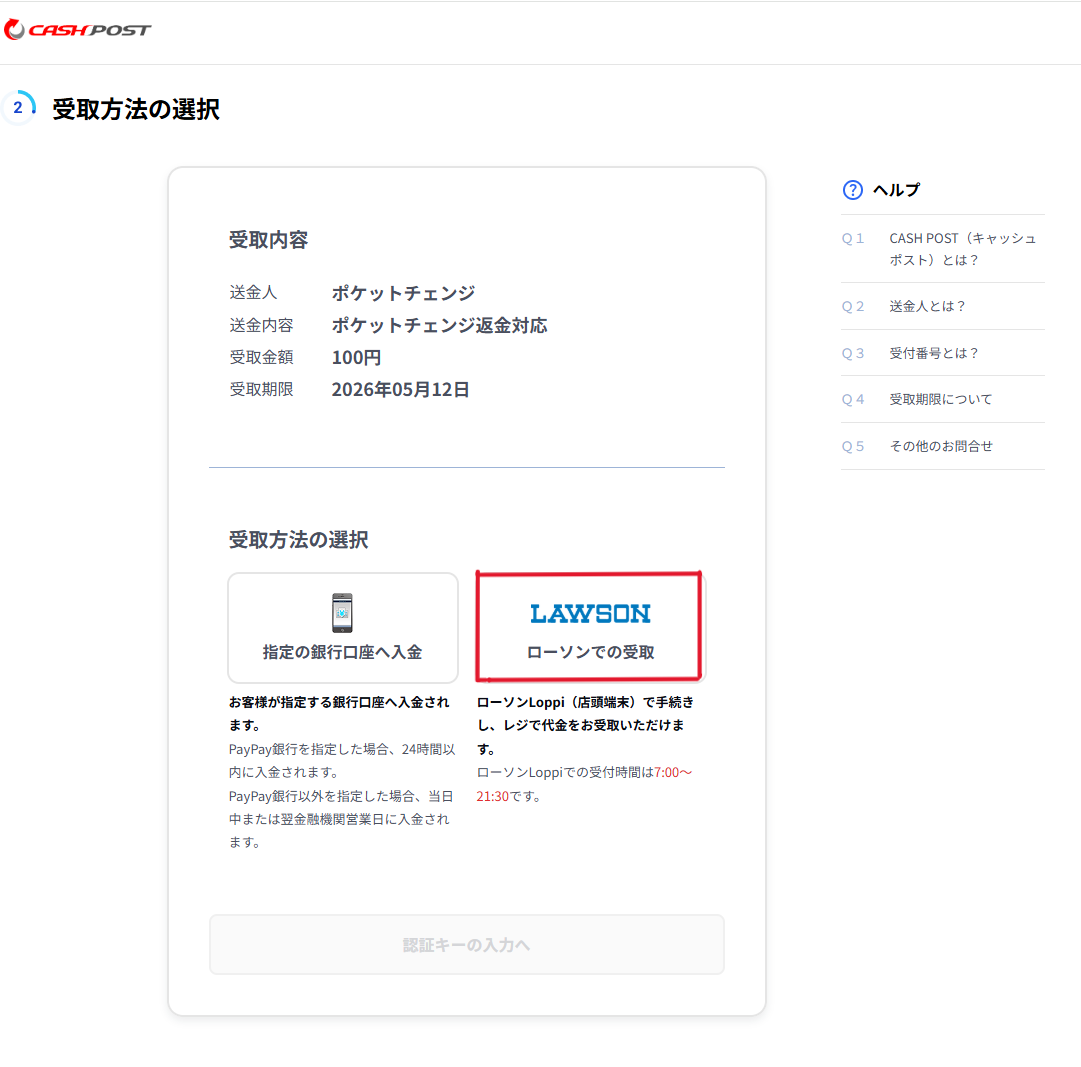Open Q2 送金人とは？ help item

942,306
